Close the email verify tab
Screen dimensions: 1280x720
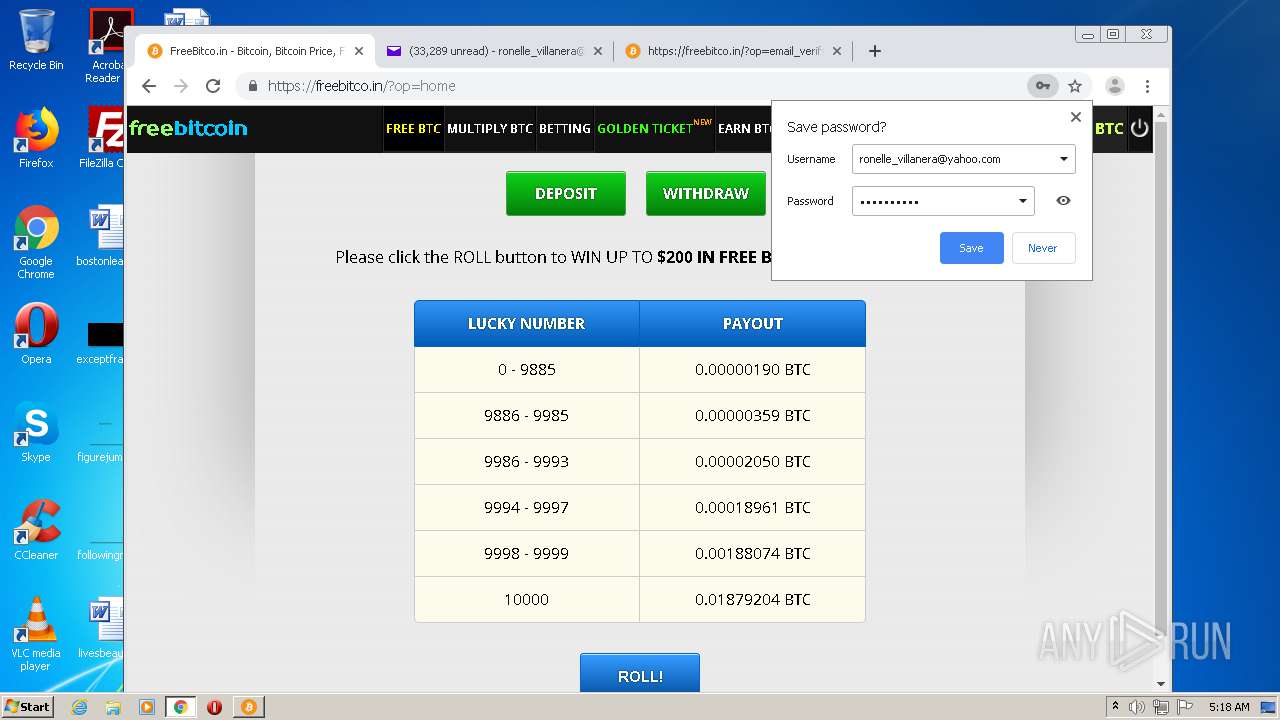click(x=837, y=51)
